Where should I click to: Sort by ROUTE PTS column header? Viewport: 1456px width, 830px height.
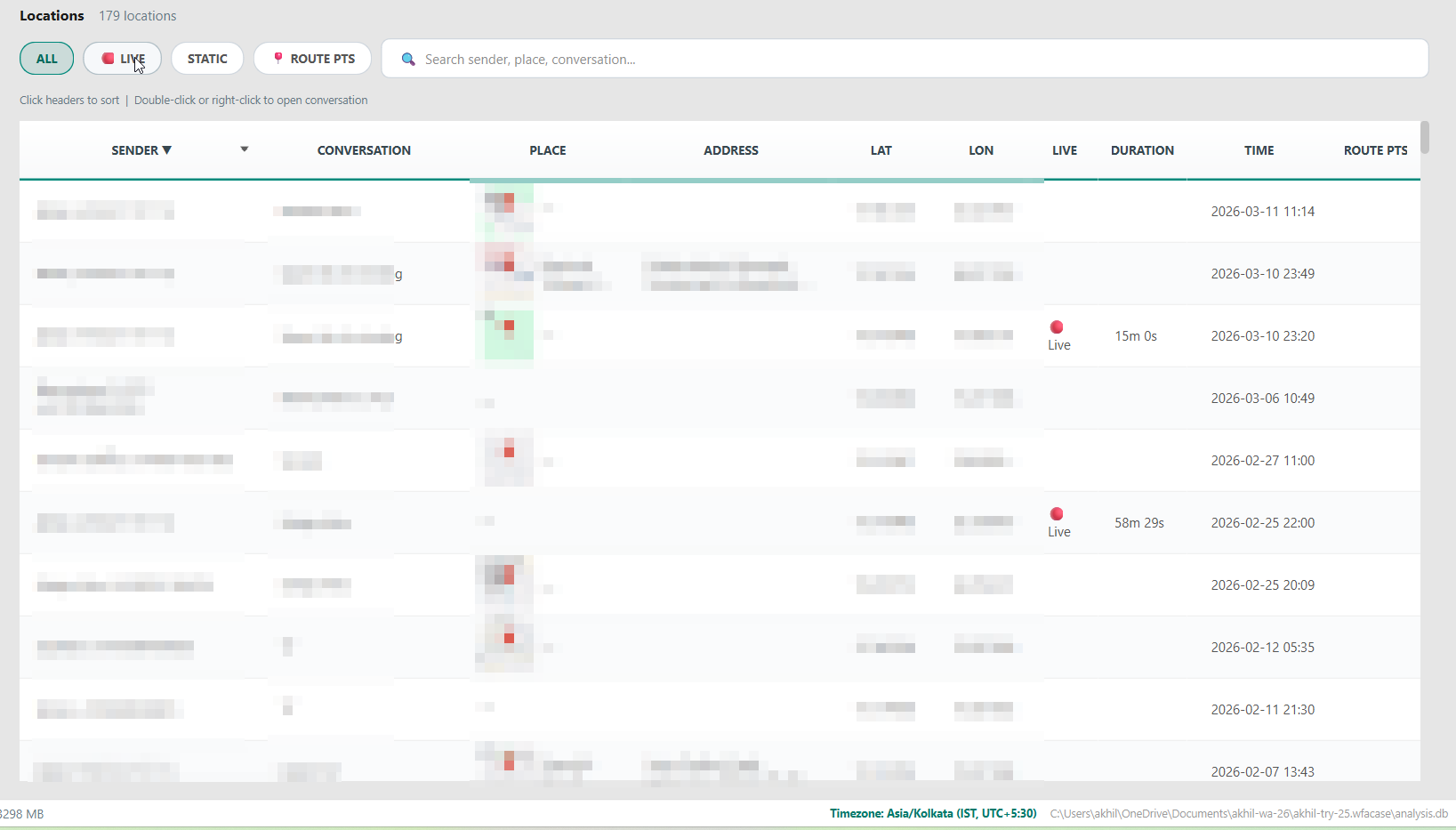[x=1375, y=150]
